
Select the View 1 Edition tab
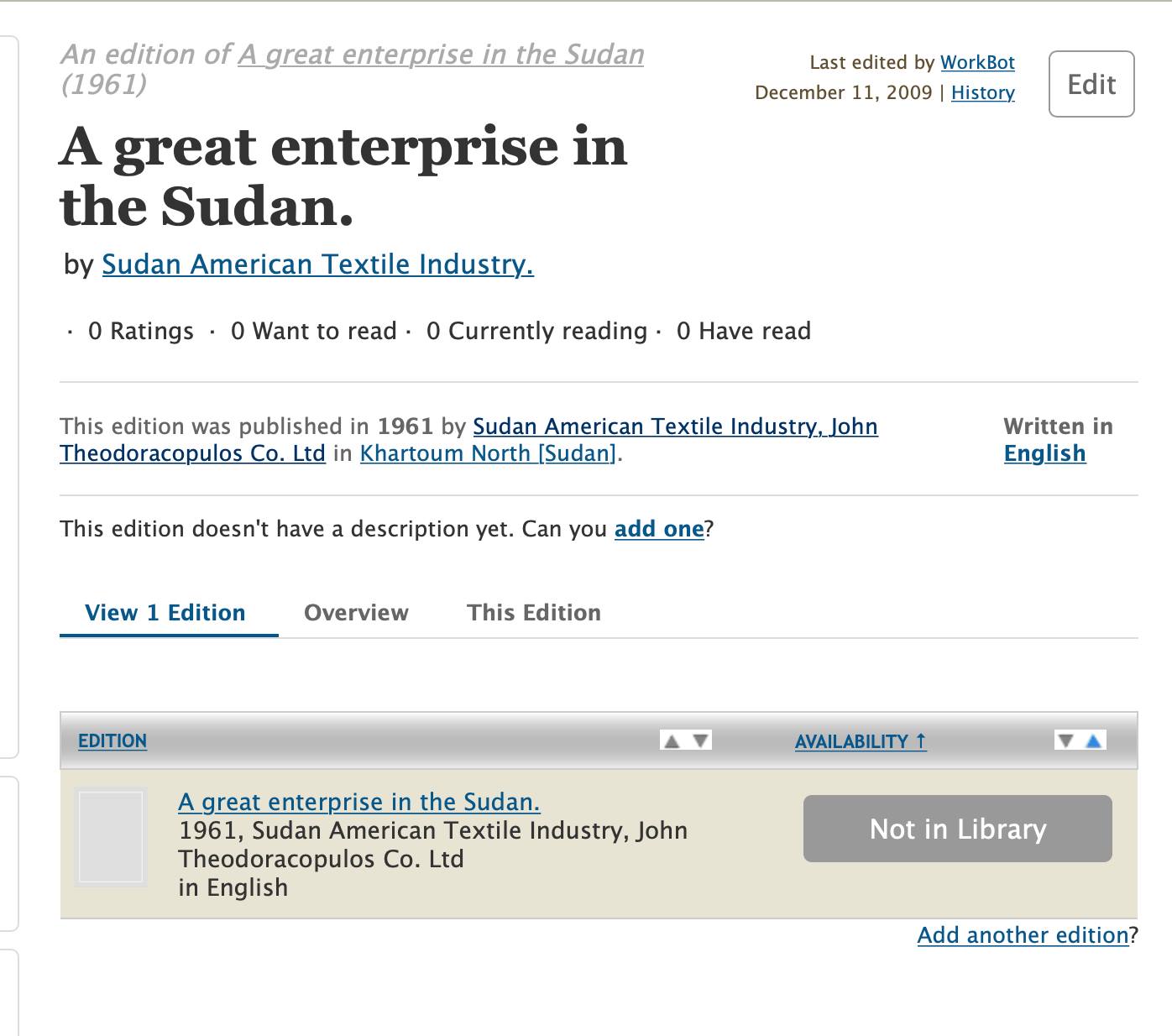165,613
